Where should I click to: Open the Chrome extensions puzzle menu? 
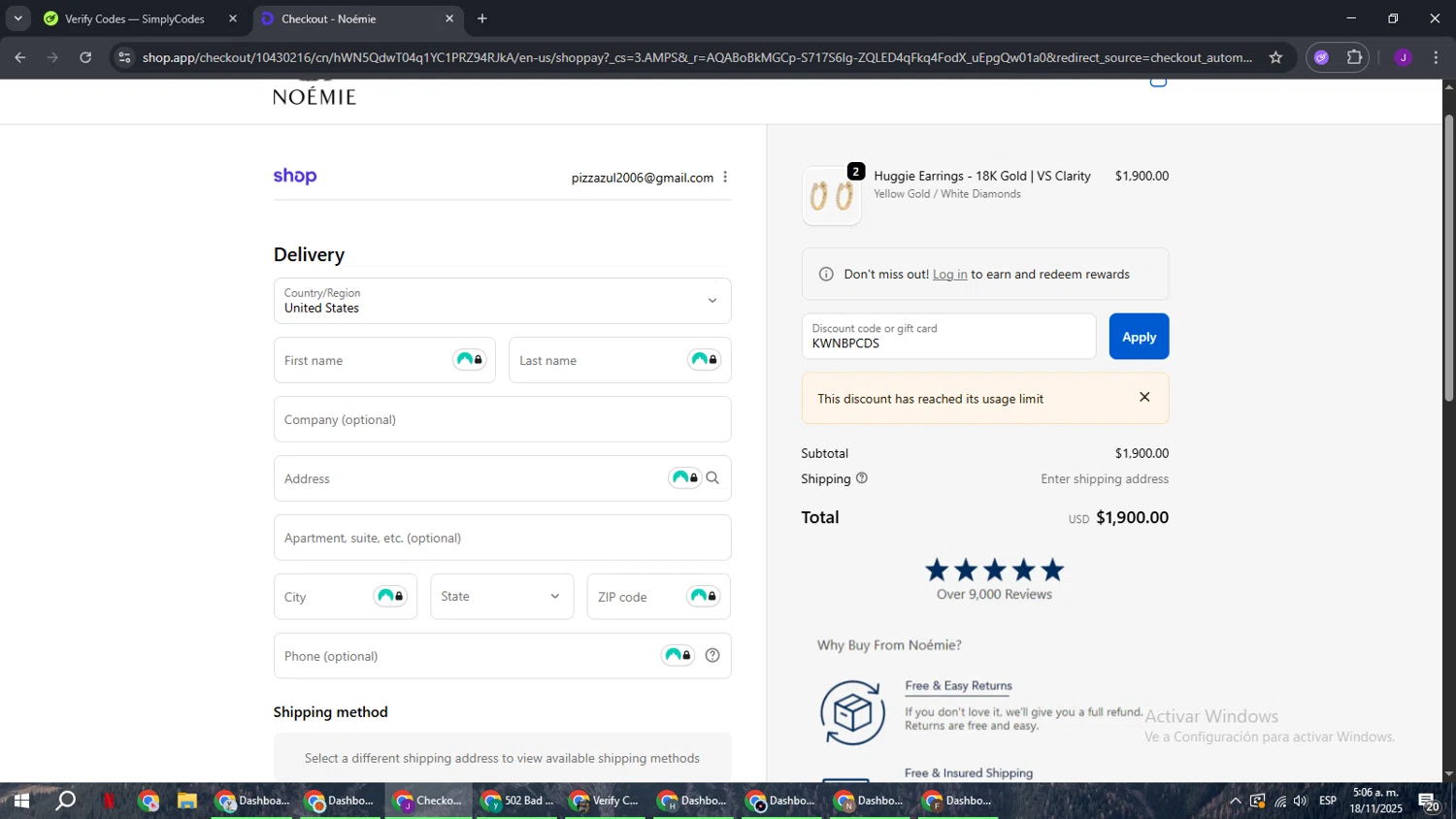pyautogui.click(x=1354, y=57)
